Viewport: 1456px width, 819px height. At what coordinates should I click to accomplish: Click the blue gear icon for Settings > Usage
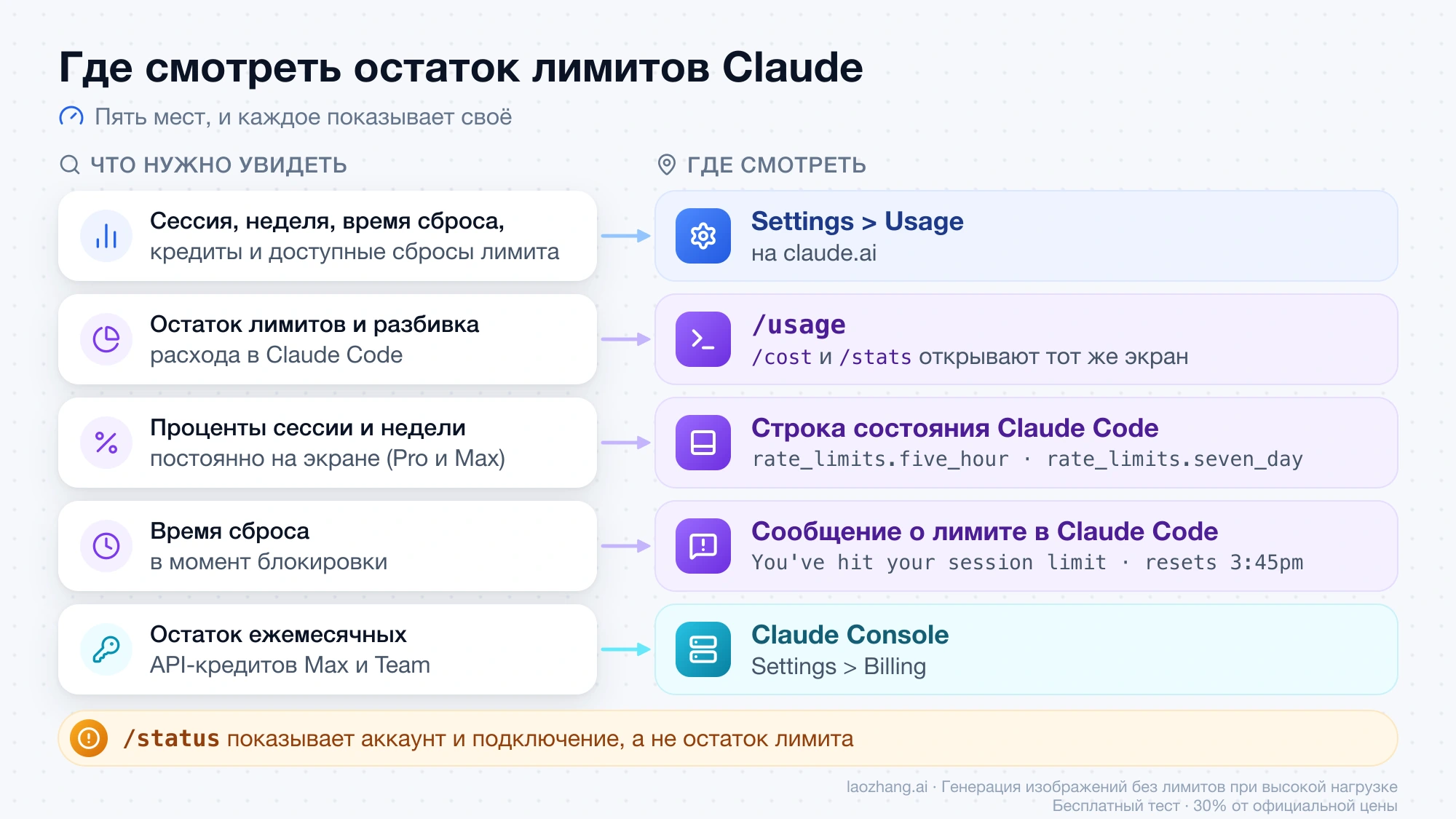[x=703, y=236]
